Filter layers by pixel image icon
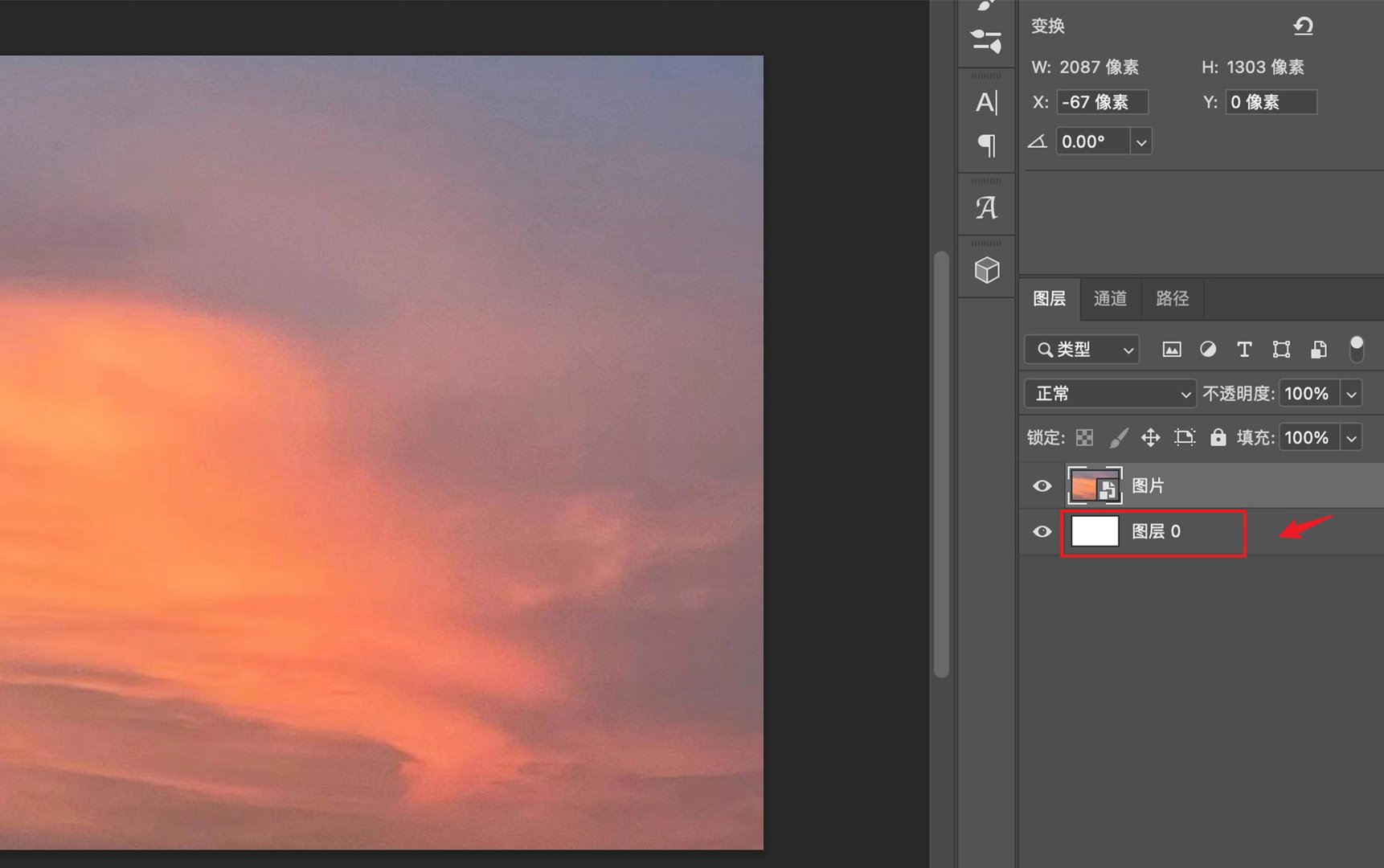The image size is (1384, 868). click(x=1172, y=350)
